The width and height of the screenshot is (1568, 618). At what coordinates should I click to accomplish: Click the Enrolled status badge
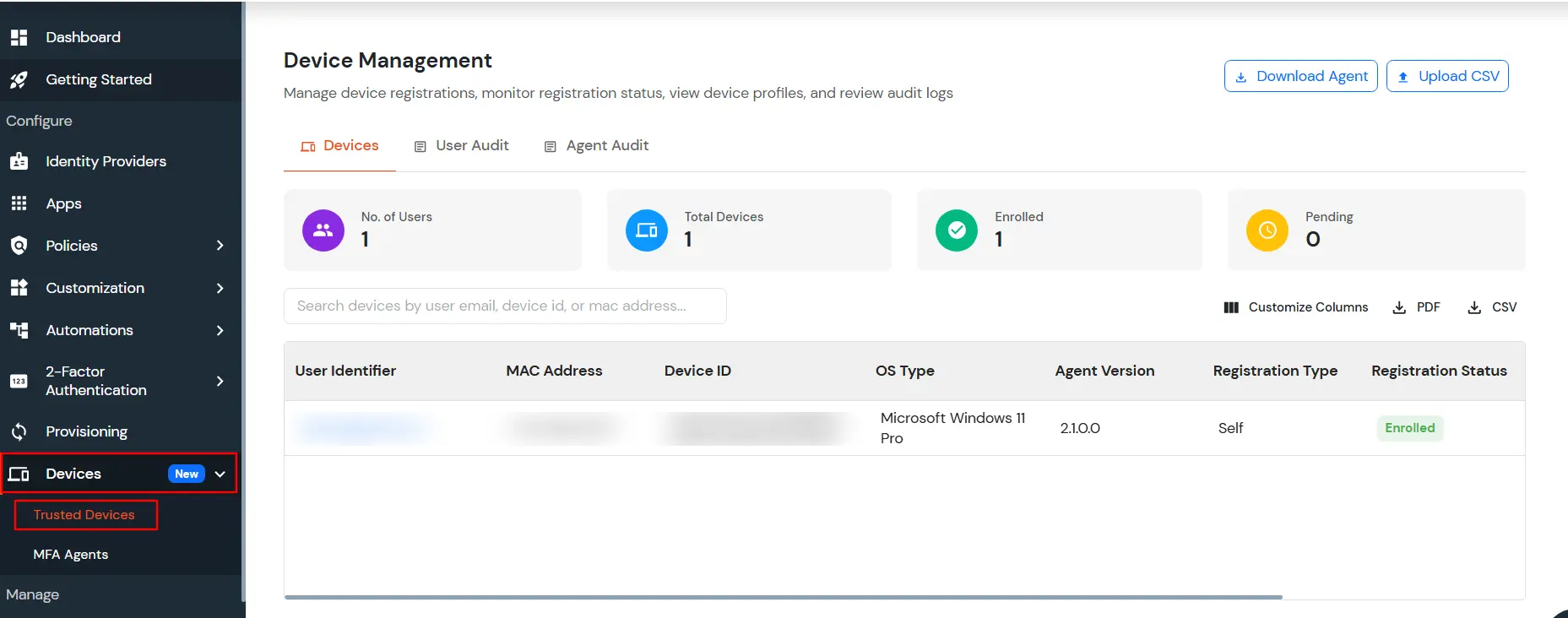point(1409,428)
